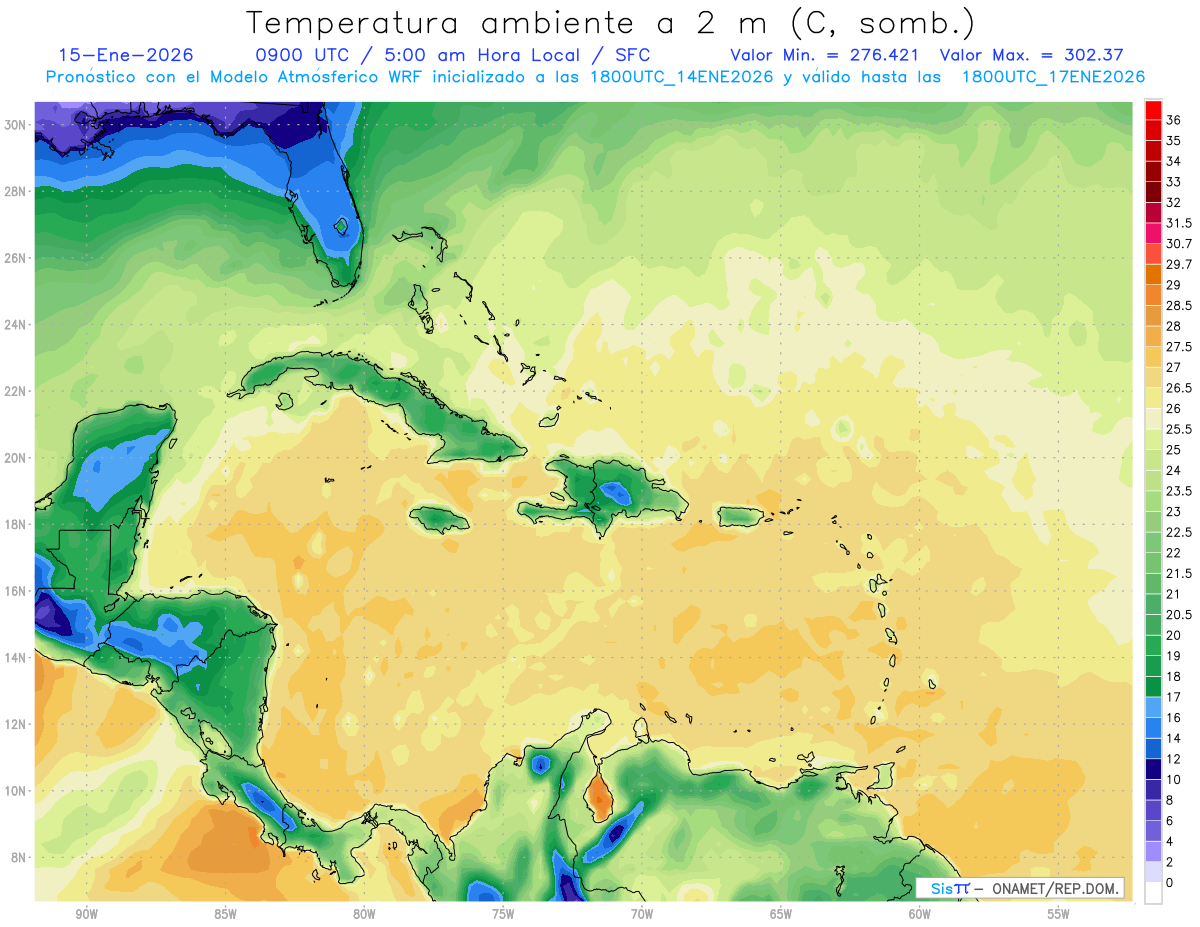Click the legend value '26.5'
Viewport: 1200px width, 927px height.
click(x=1179, y=388)
